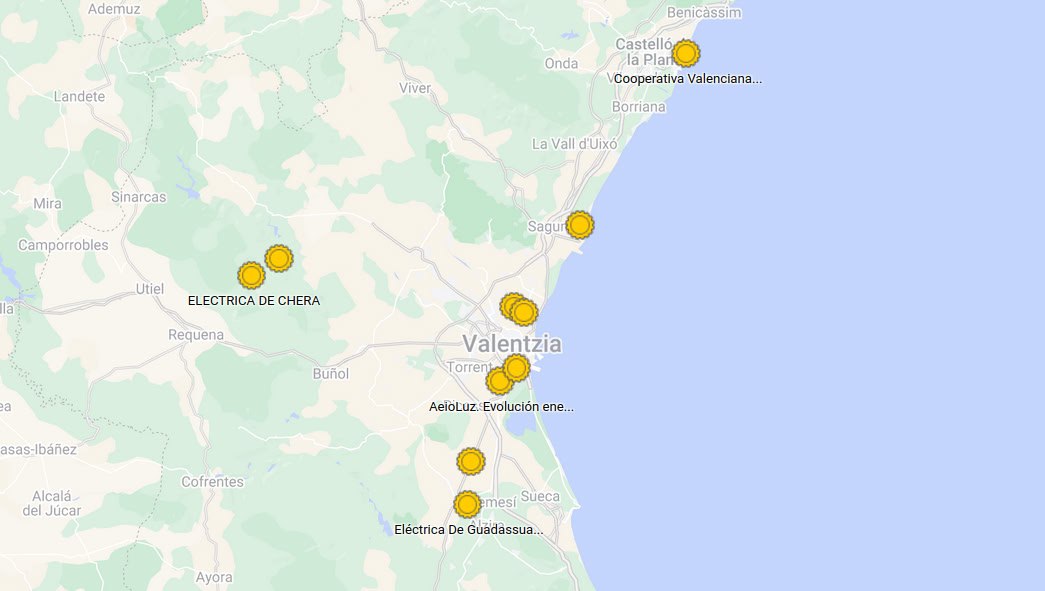
Task: Select the Buñol town label
Action: [x=331, y=374]
